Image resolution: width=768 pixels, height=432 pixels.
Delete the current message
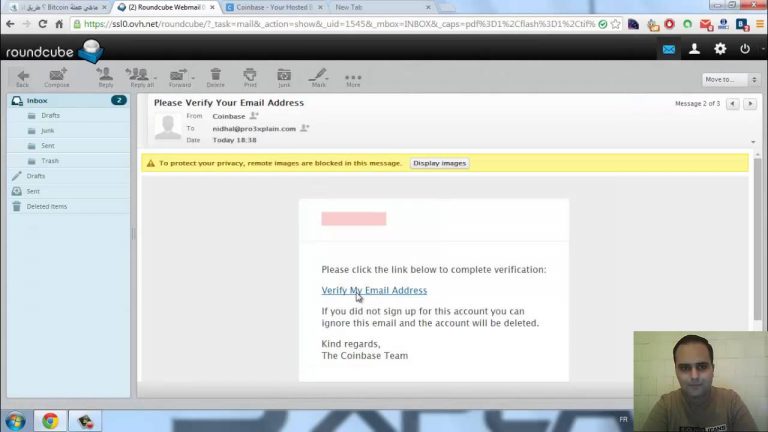(x=216, y=78)
